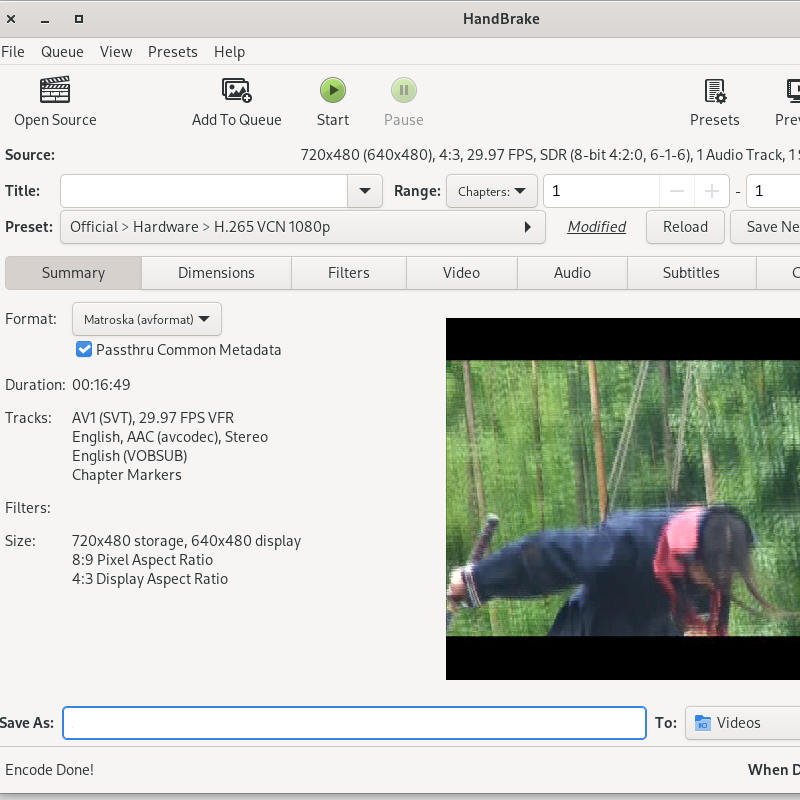Open the Format Matroska dropdown
Image resolution: width=800 pixels, height=800 pixels.
coord(147,319)
